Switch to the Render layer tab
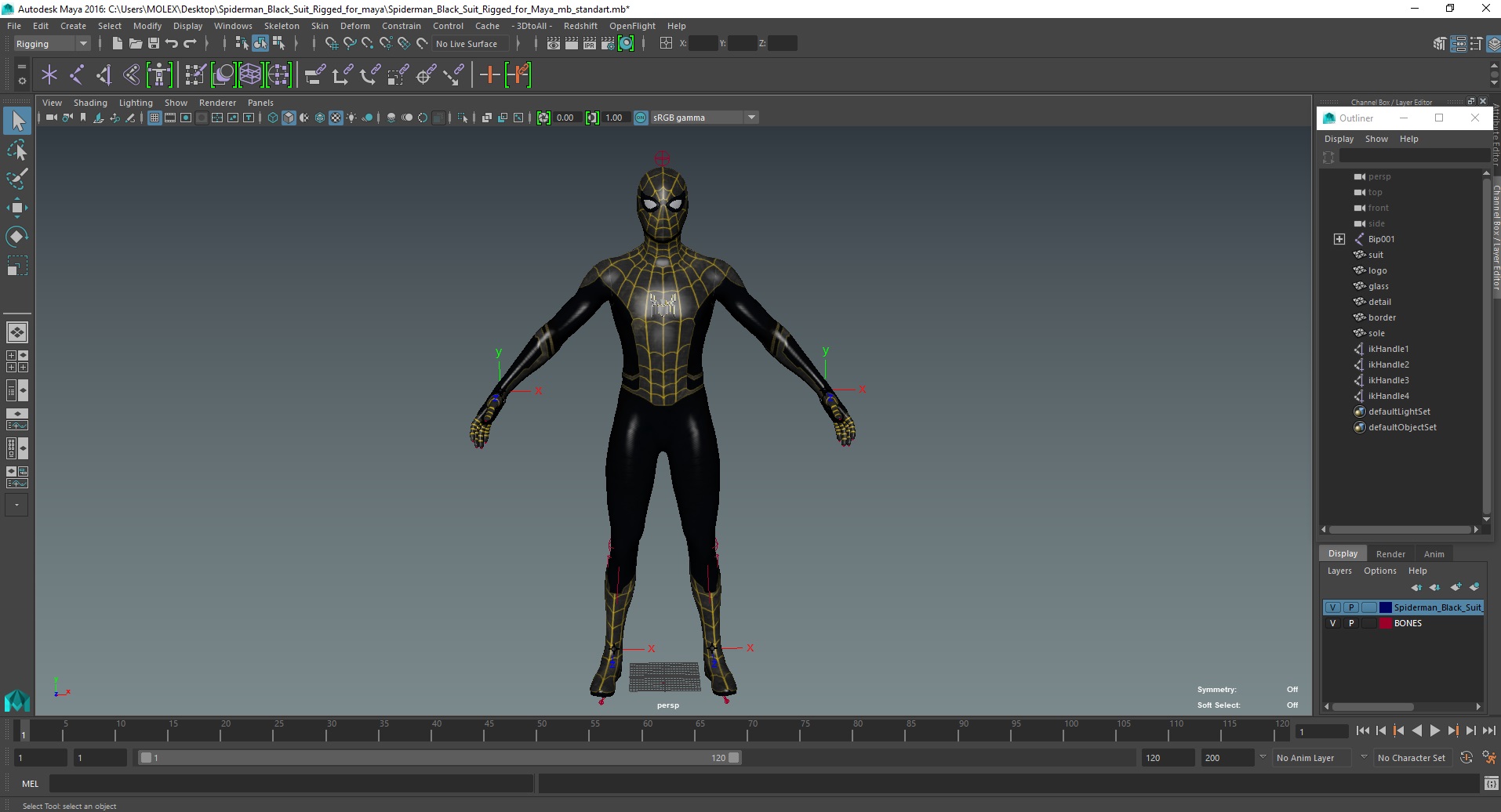This screenshot has width=1501, height=812. click(1390, 553)
